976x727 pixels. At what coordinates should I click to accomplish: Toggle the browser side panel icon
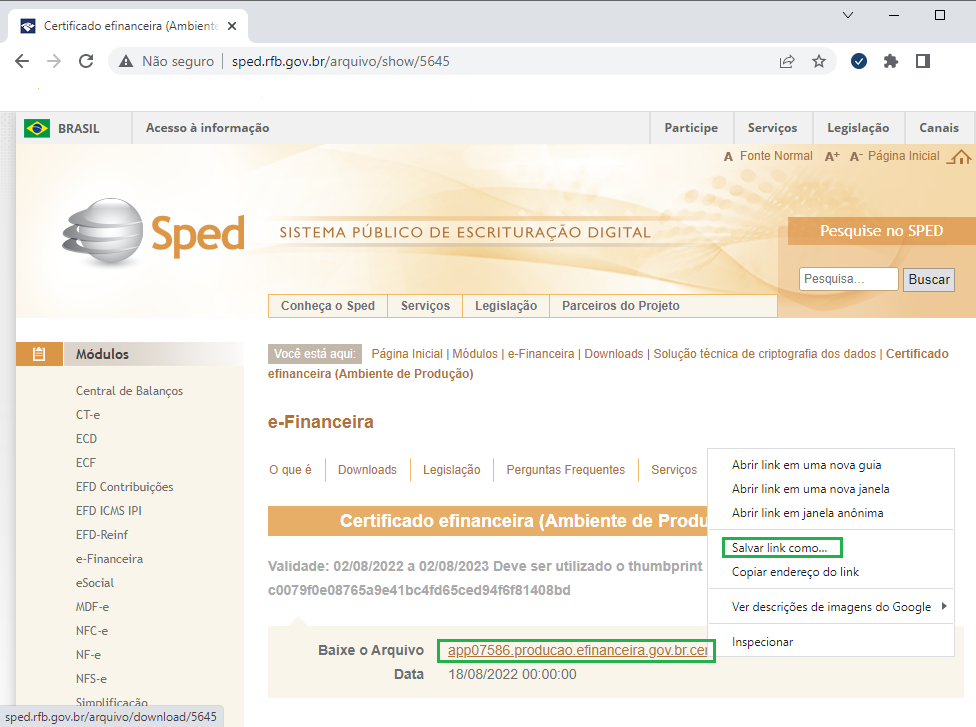click(923, 61)
